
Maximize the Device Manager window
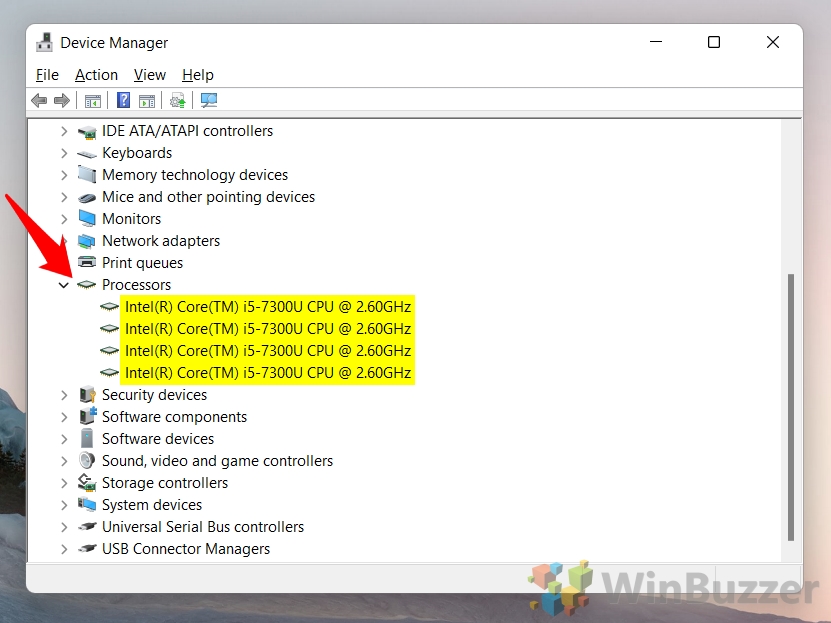point(714,42)
